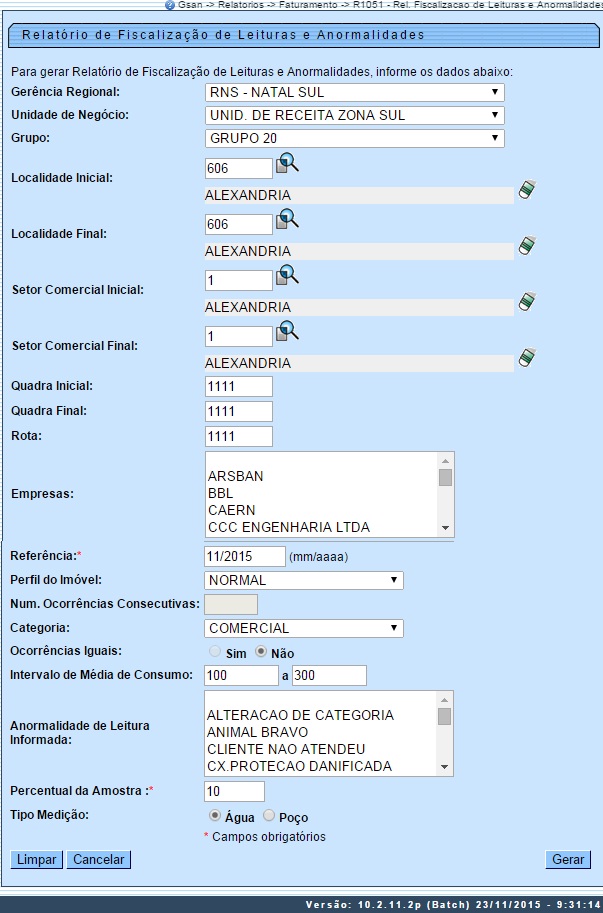The height and width of the screenshot is (913, 603).
Task: Open the Categoria dropdown
Action: pyautogui.click(x=301, y=628)
